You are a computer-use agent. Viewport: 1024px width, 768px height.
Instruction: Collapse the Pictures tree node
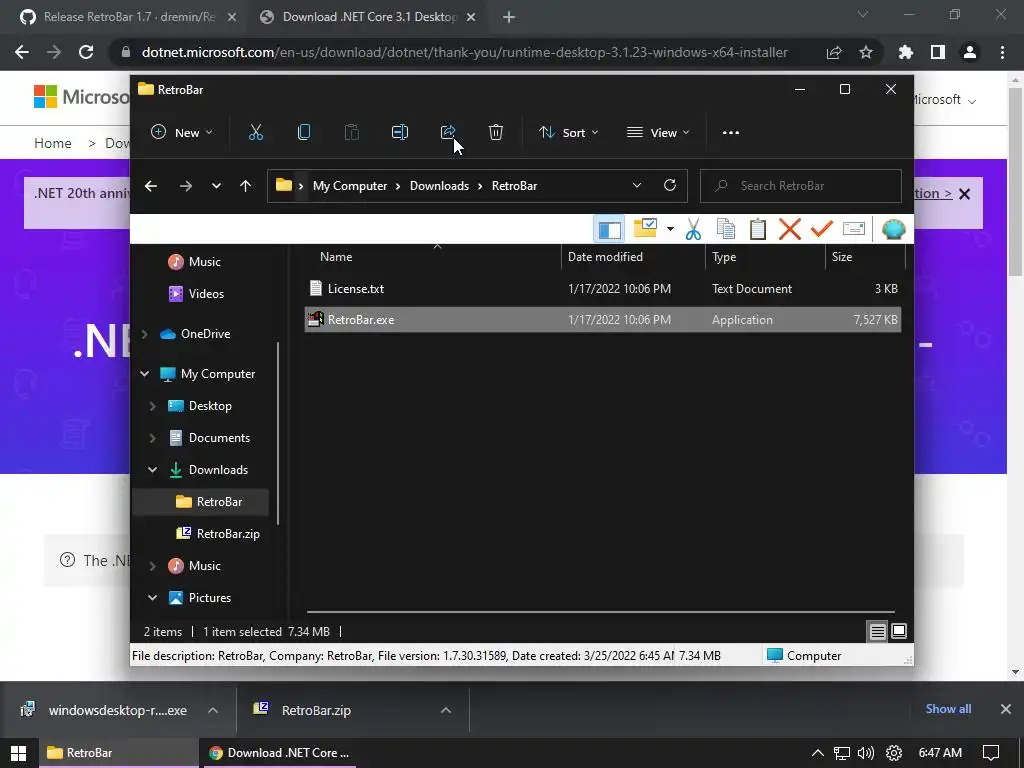(x=152, y=598)
